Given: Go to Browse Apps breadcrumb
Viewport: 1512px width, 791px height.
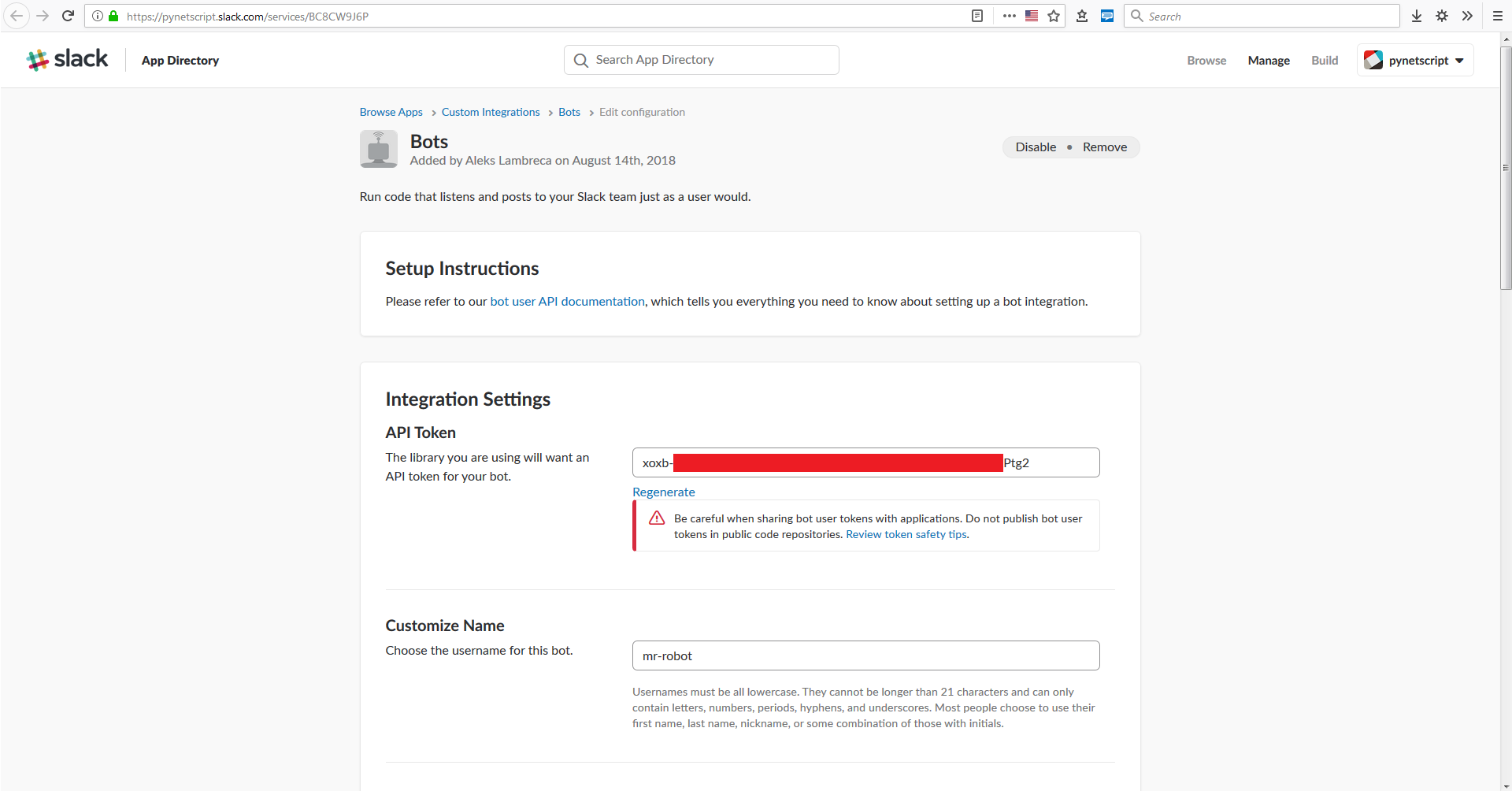Looking at the screenshot, I should pos(391,112).
